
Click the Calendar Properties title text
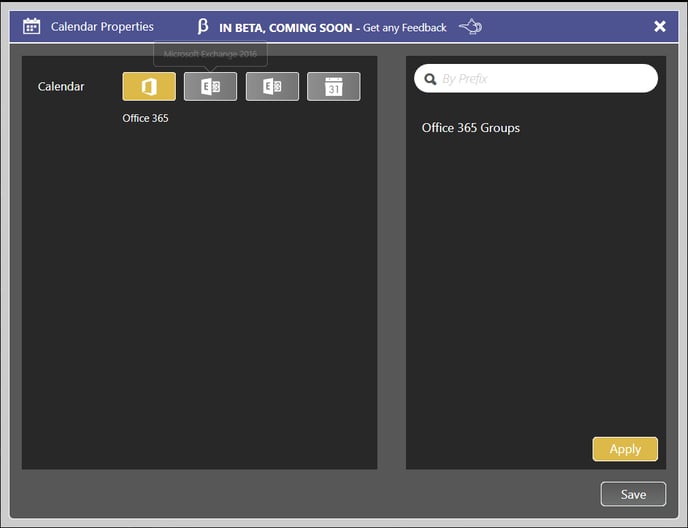pos(102,27)
